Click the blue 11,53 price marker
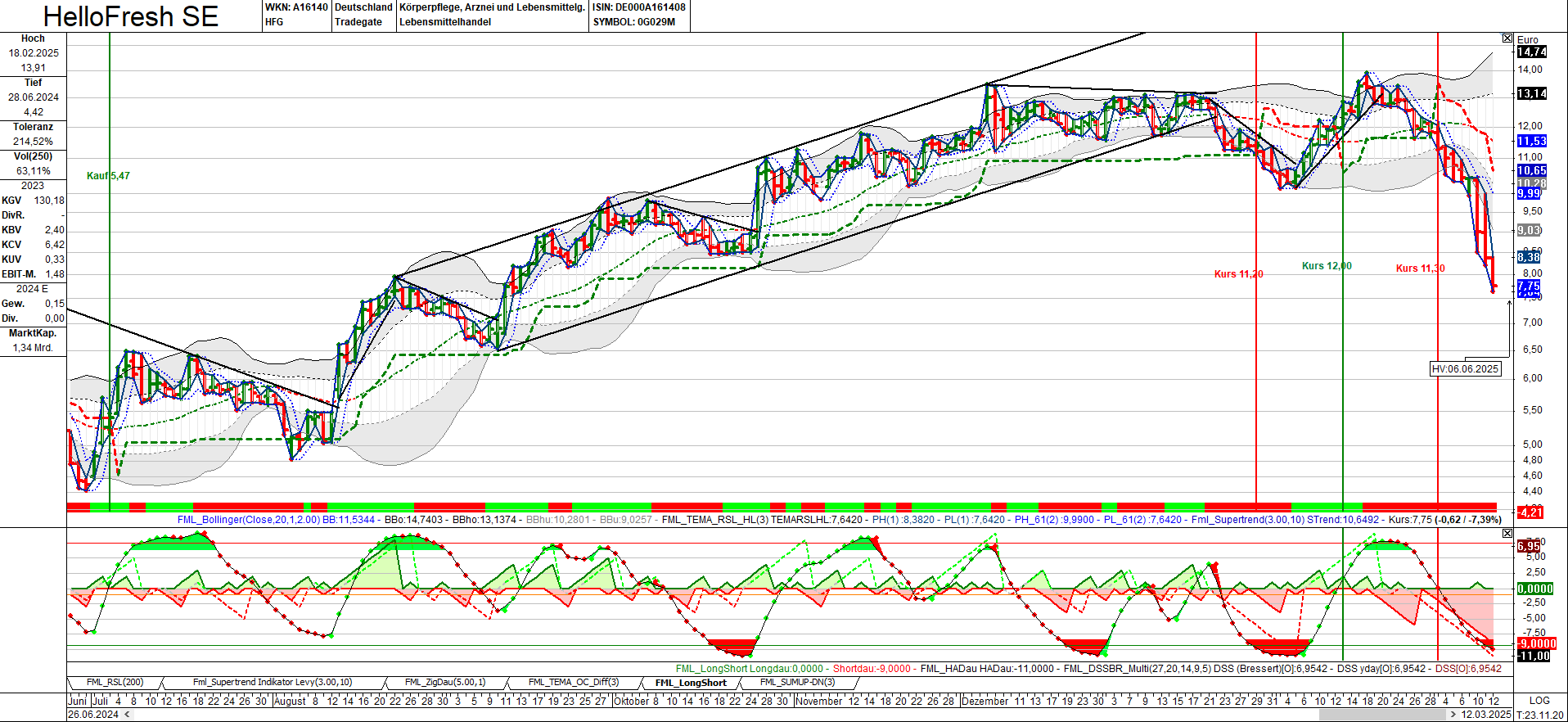Screen dimensions: 1568x722 point(1531,141)
